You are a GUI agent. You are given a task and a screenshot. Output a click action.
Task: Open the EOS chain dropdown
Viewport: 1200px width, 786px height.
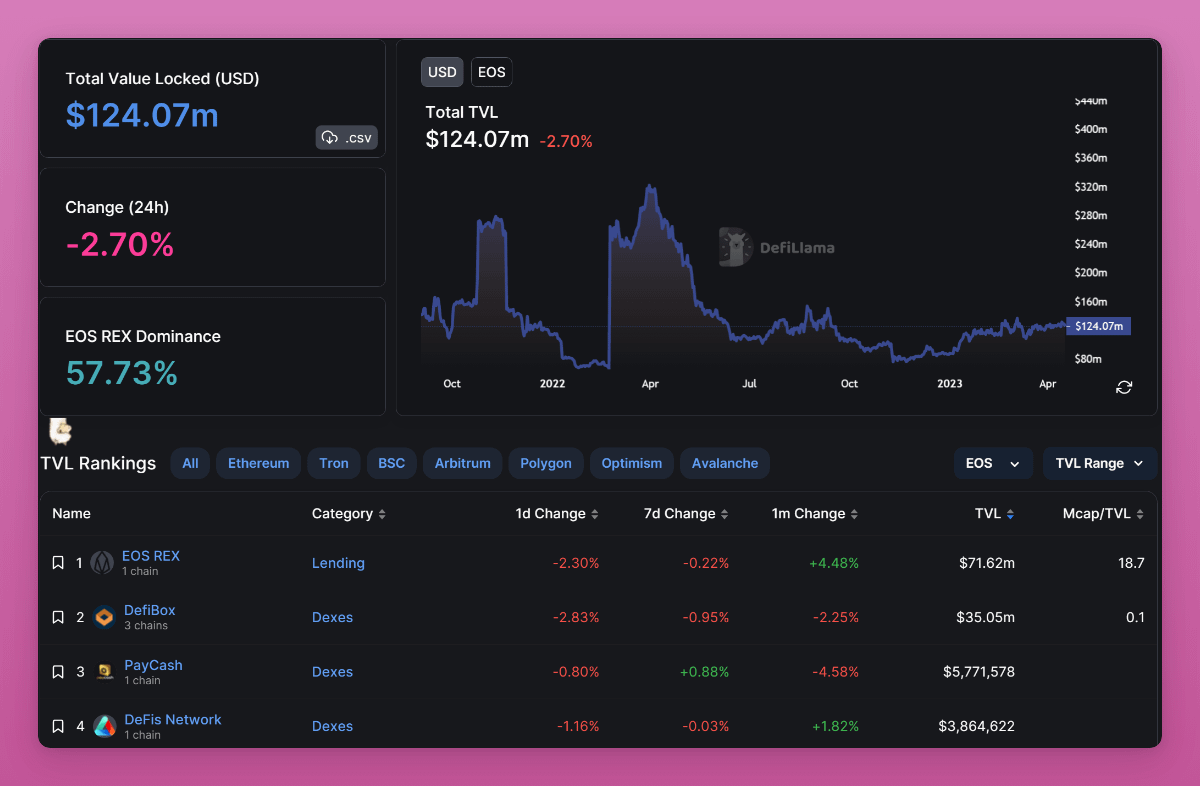pyautogui.click(x=992, y=463)
